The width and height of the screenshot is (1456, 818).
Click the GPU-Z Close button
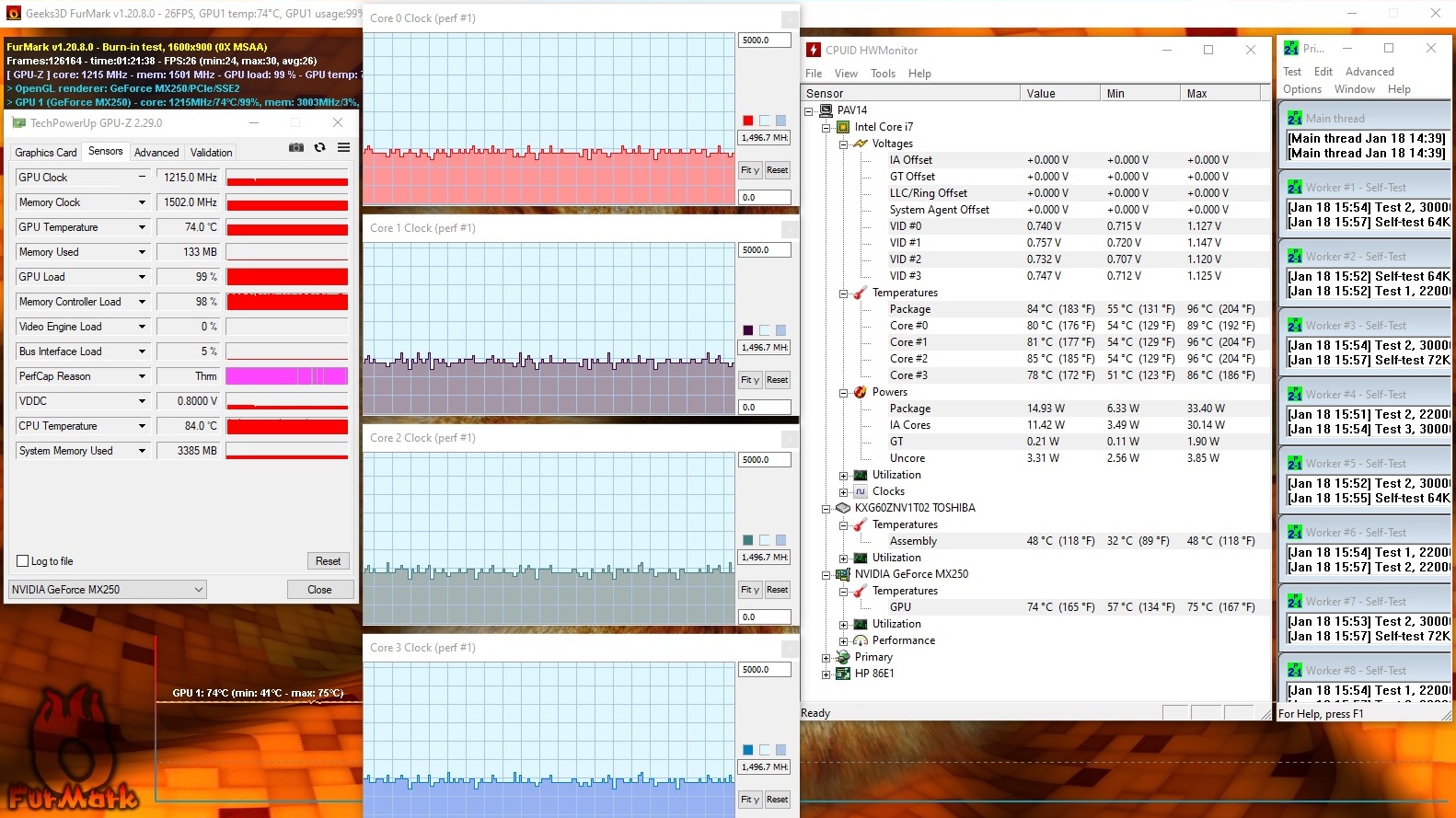[319, 590]
